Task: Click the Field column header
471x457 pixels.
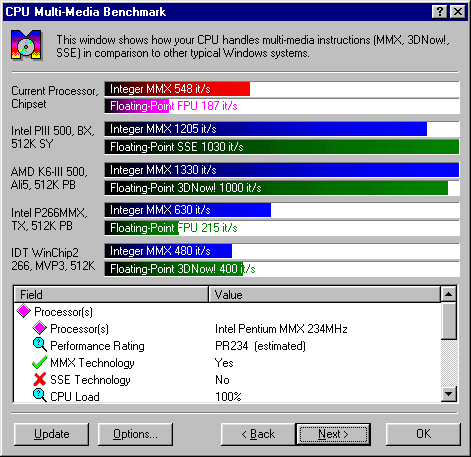Action: click(111, 294)
